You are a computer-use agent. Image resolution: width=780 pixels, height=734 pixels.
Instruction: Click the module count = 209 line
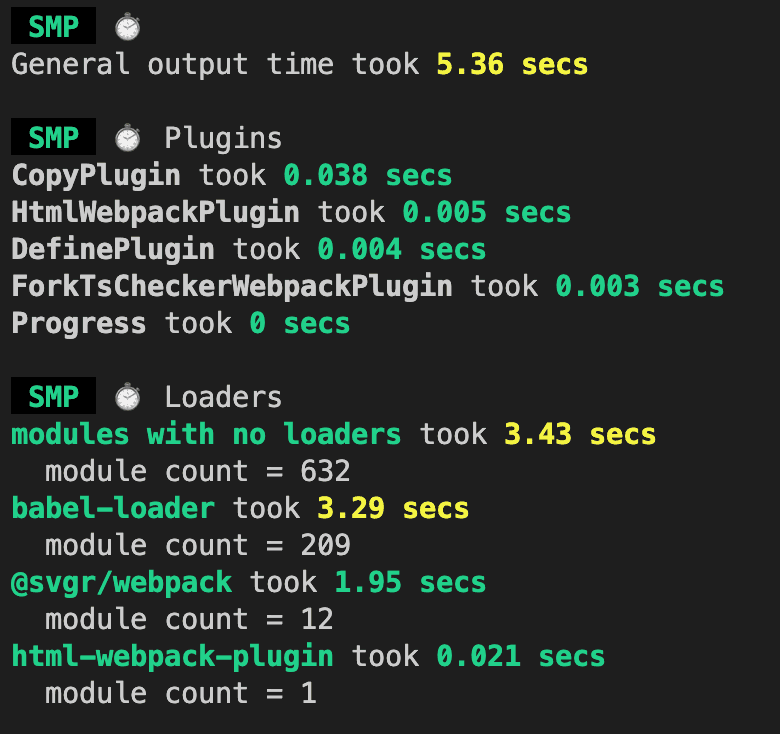pyautogui.click(x=197, y=545)
